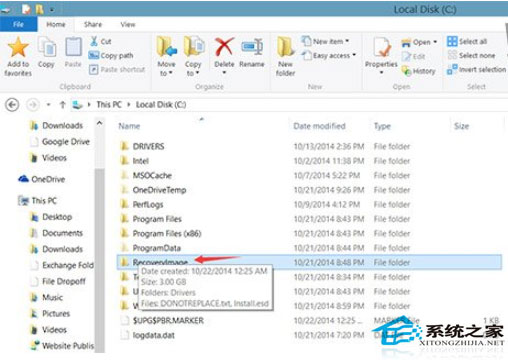
Task: Click the Back navigation arrow
Action: click(x=12, y=105)
